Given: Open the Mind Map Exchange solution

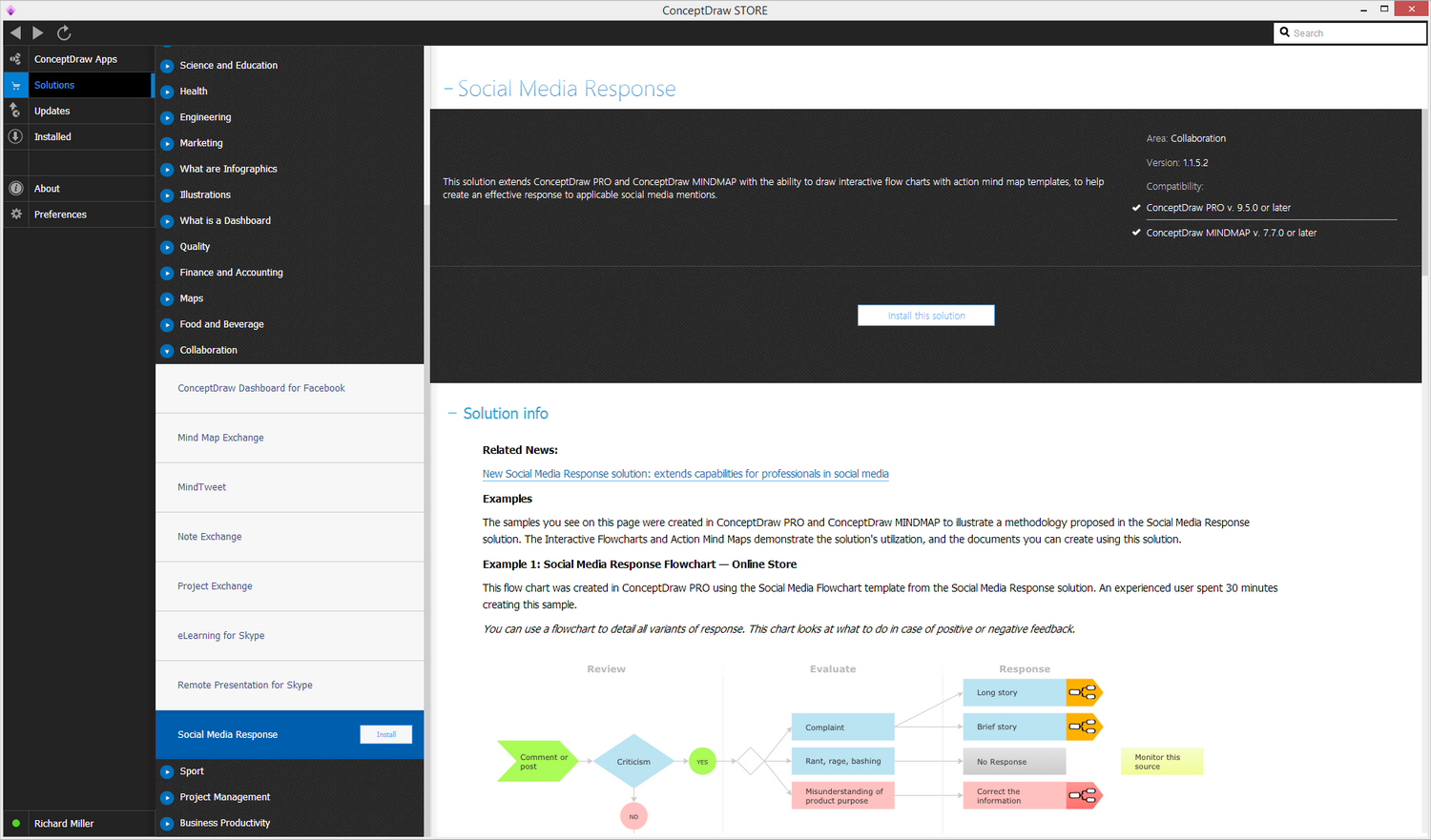Looking at the screenshot, I should 289,439.
